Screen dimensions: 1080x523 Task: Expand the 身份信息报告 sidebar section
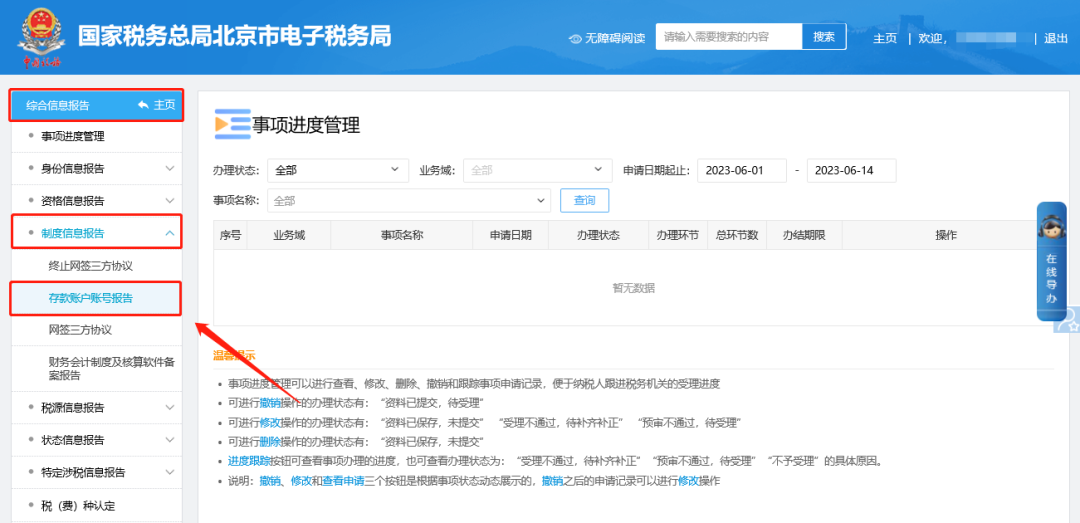point(169,169)
